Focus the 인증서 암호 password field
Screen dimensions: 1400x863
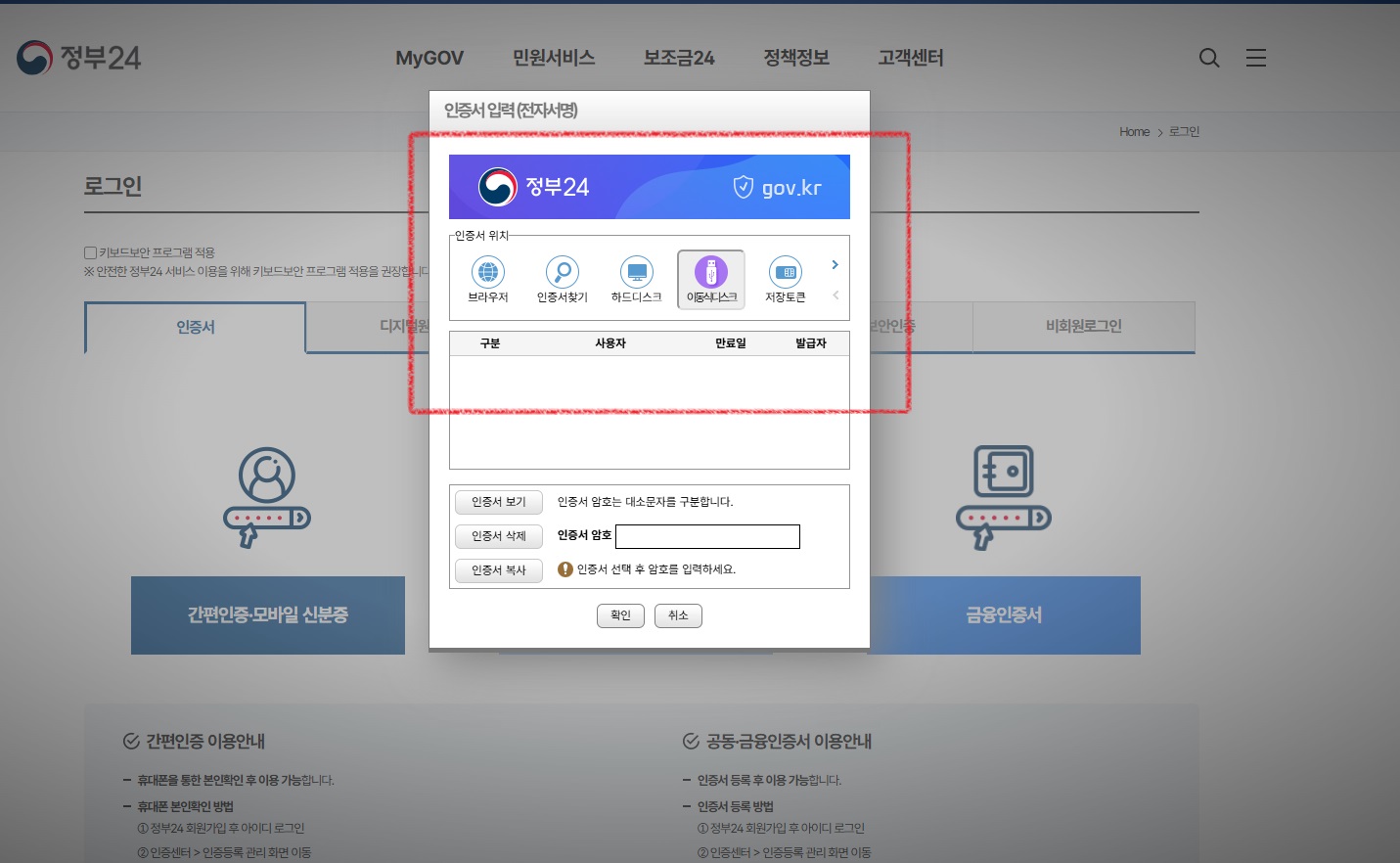coord(707,536)
